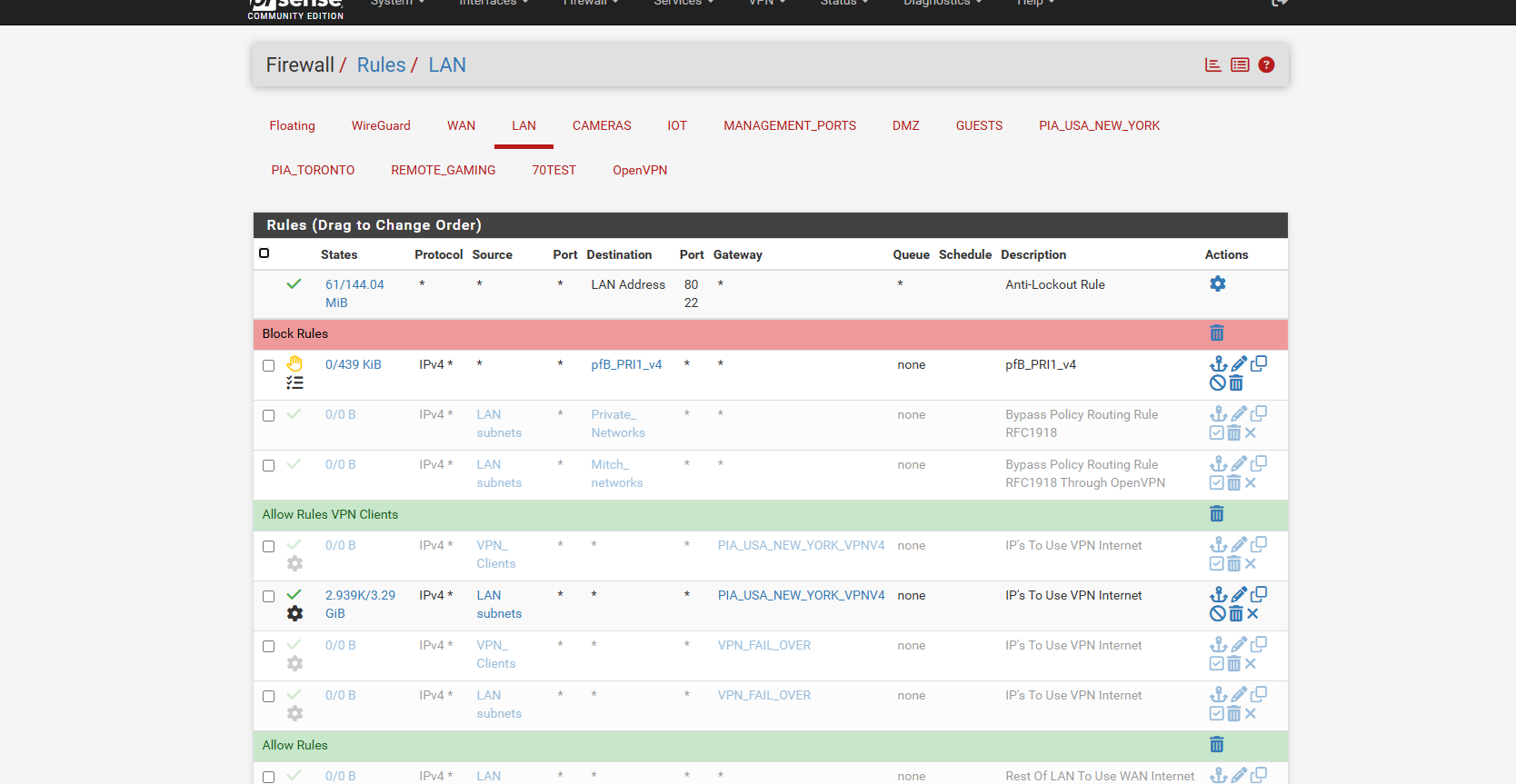Open related status chart icon in header
1516x784 pixels.
[1212, 65]
